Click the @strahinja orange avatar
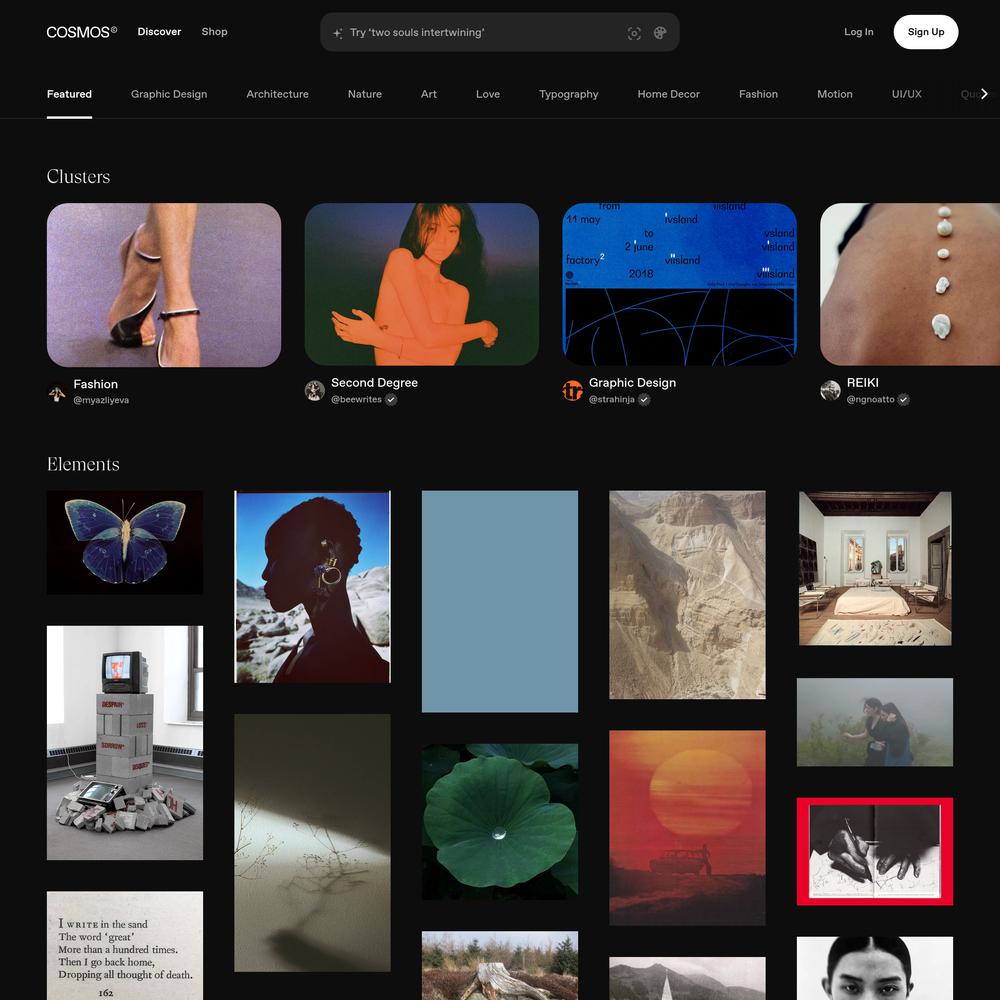 (x=573, y=391)
